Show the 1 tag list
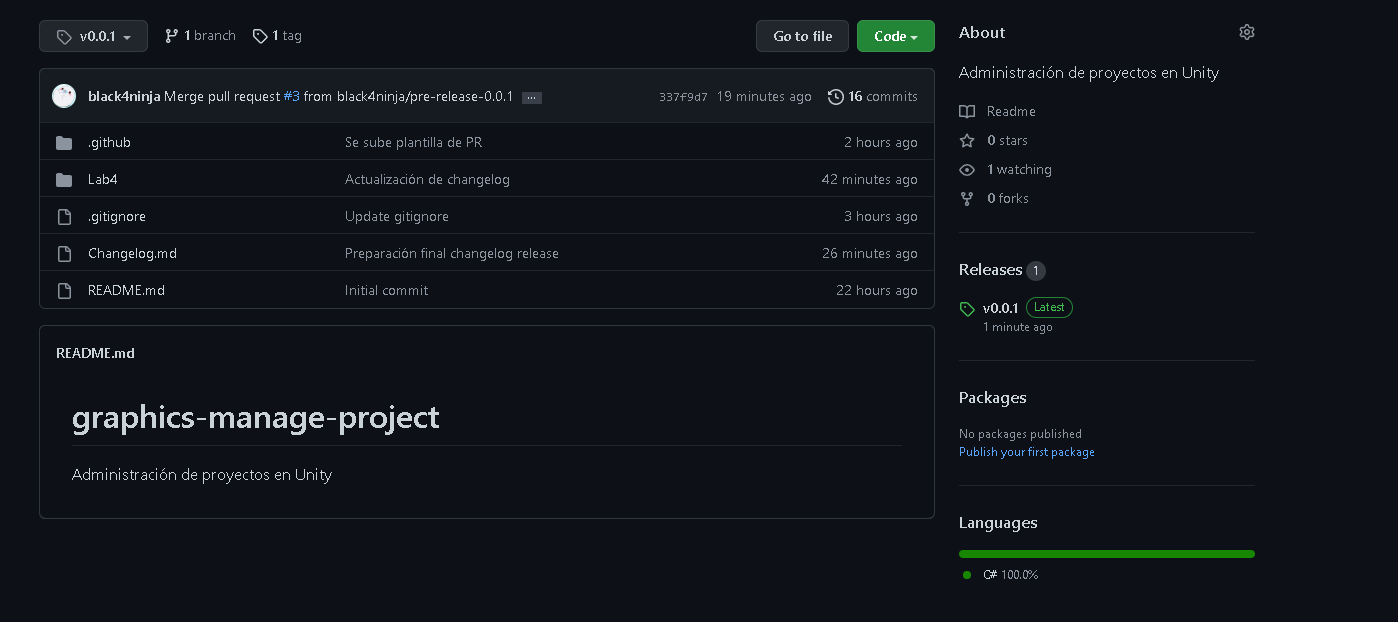Image resolution: width=1398 pixels, height=622 pixels. point(277,36)
